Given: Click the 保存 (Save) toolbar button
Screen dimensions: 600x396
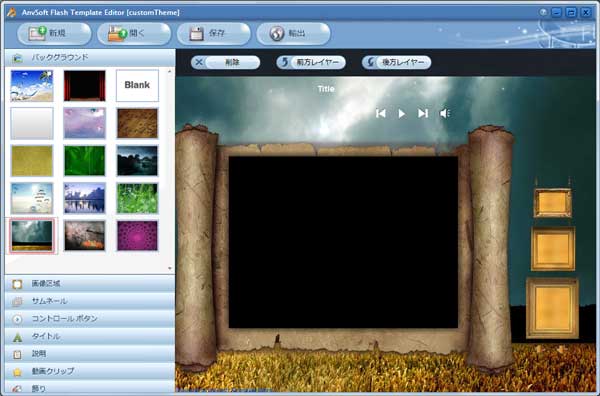Looking at the screenshot, I should click(x=214, y=34).
